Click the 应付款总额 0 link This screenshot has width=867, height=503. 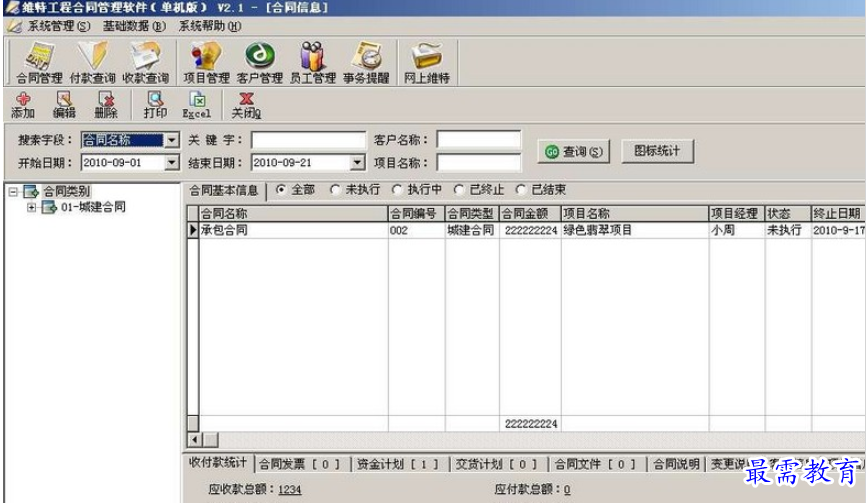(567, 490)
